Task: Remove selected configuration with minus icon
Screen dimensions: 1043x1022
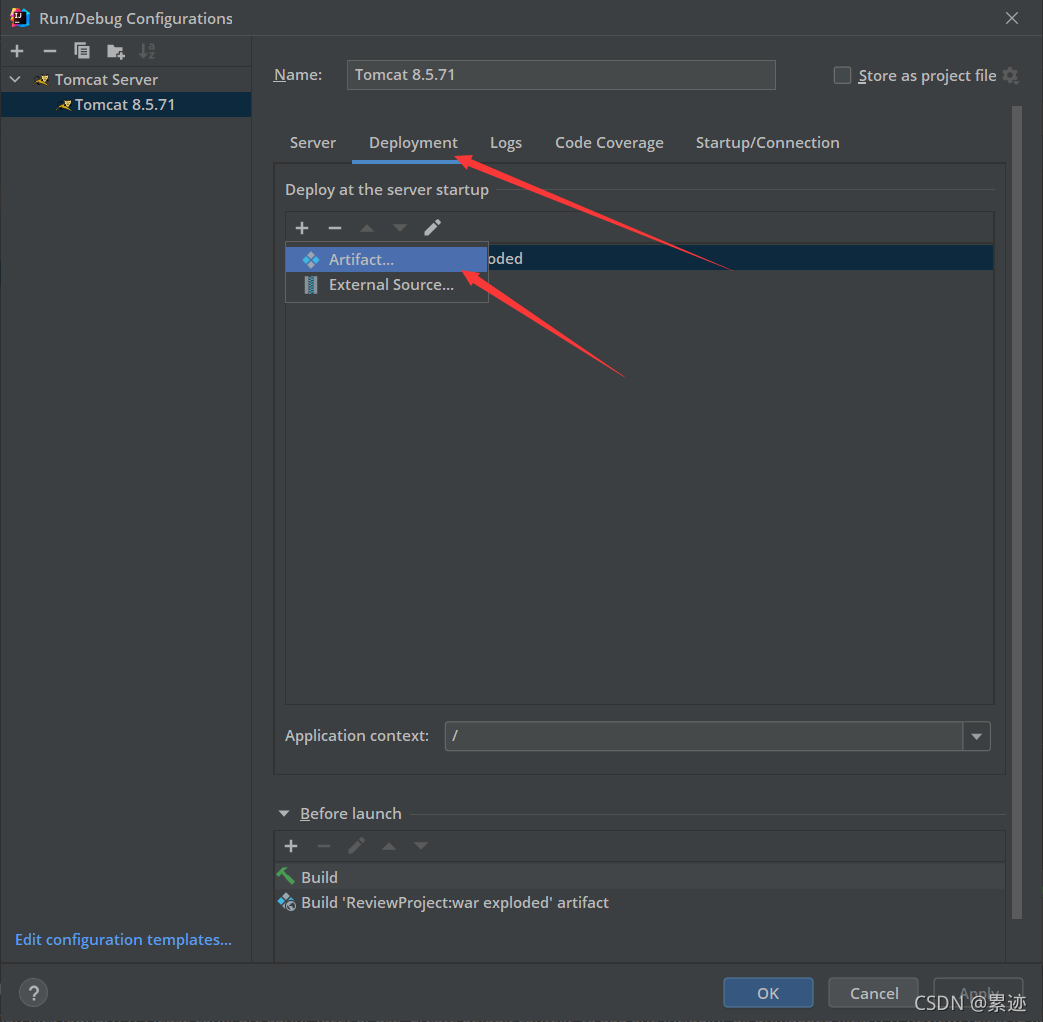Action: coord(50,51)
